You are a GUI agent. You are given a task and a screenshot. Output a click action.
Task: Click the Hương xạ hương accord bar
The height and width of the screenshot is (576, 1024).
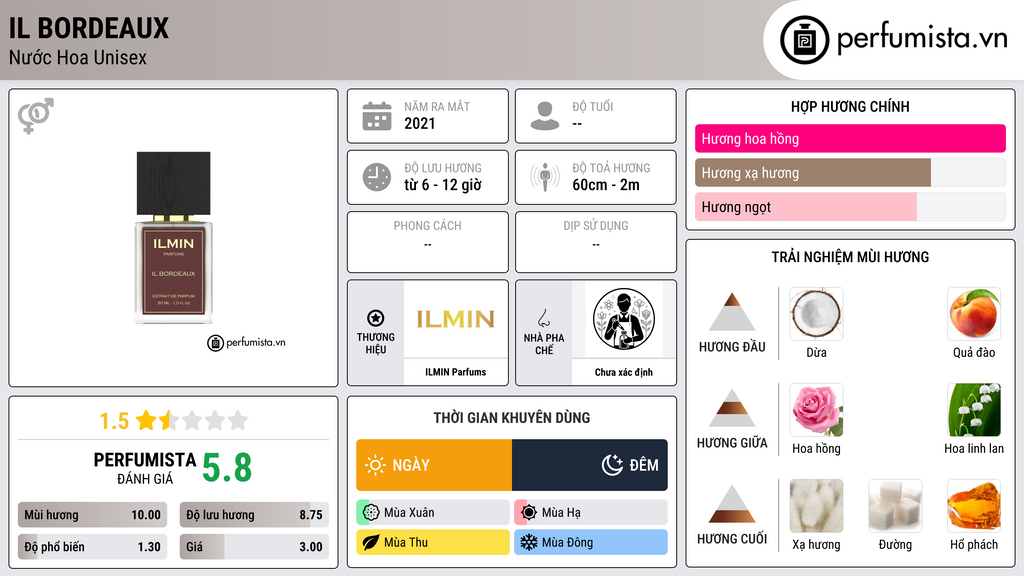click(x=850, y=173)
